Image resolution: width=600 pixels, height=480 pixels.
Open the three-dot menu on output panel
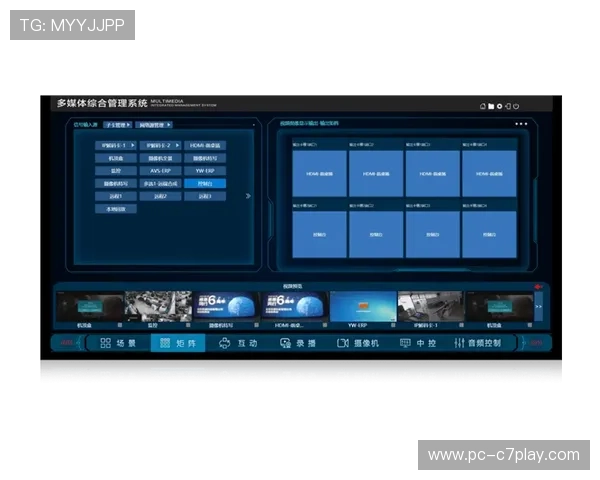520,124
